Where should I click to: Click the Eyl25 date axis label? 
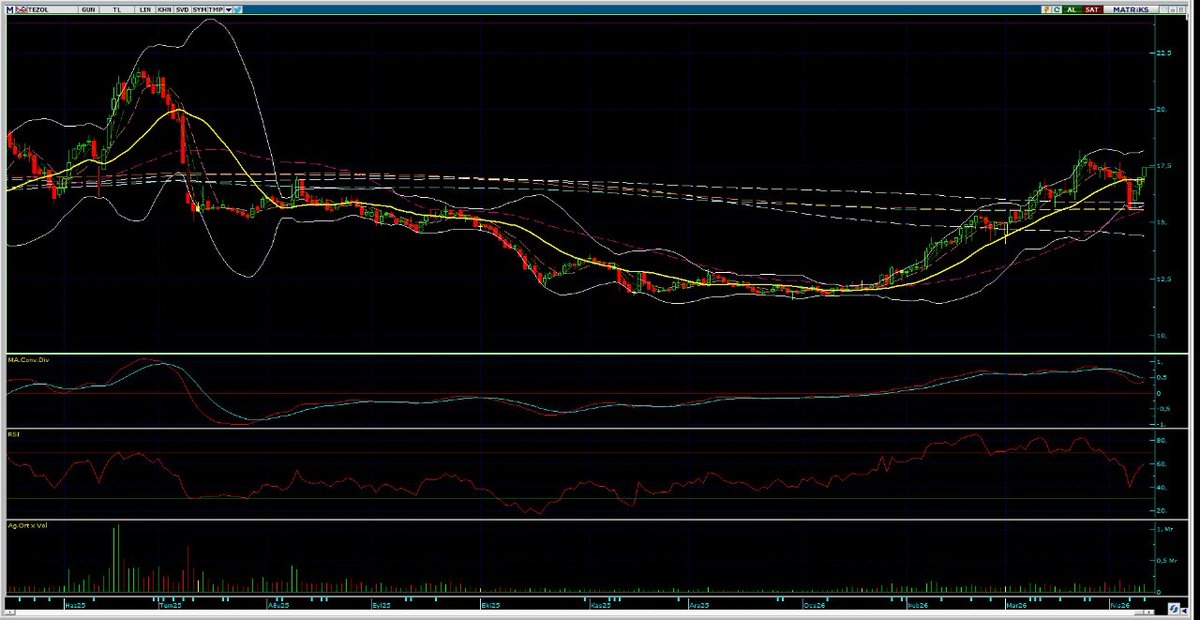click(x=381, y=605)
